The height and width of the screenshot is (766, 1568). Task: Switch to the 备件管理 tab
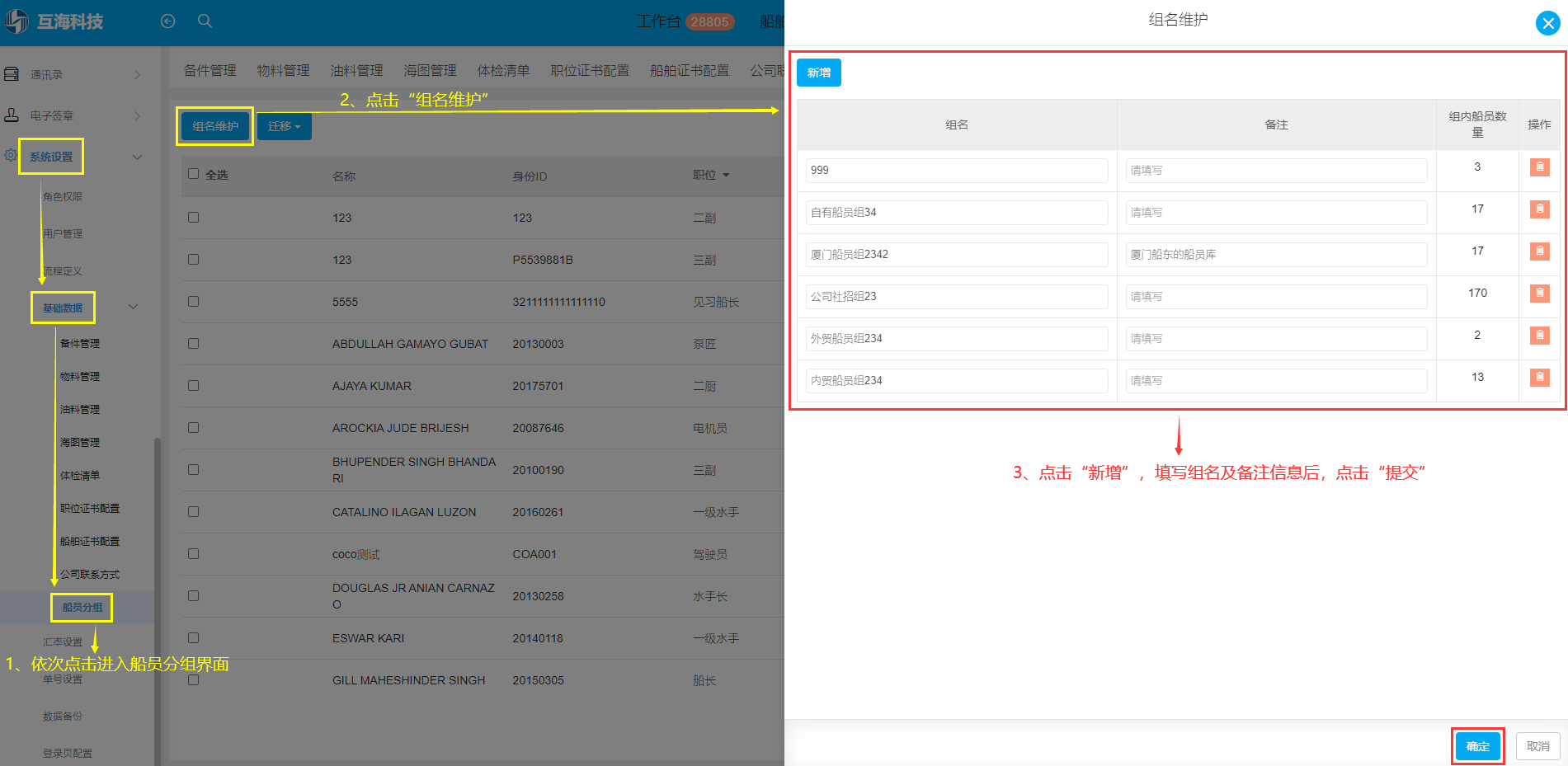click(210, 71)
